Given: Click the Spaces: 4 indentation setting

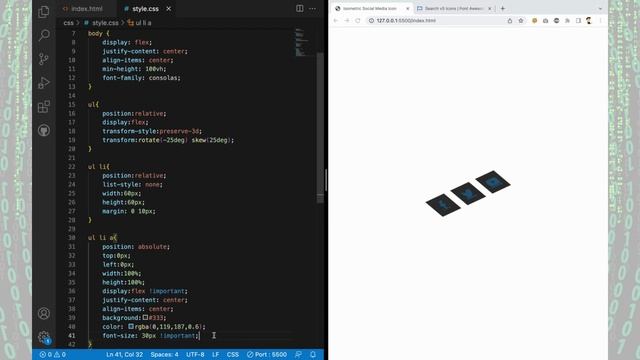Looking at the screenshot, I should click(x=164, y=354).
